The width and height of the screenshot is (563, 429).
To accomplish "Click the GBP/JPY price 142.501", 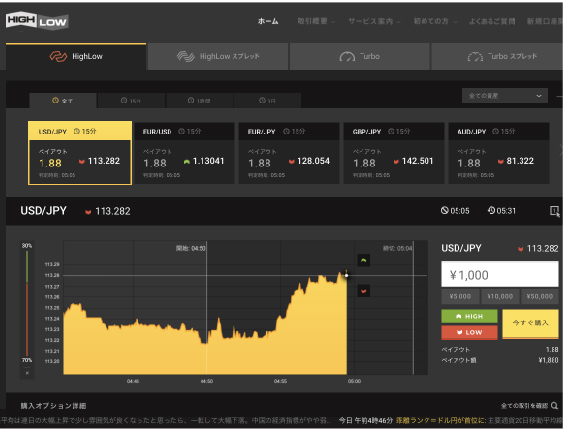I will 417,161.
